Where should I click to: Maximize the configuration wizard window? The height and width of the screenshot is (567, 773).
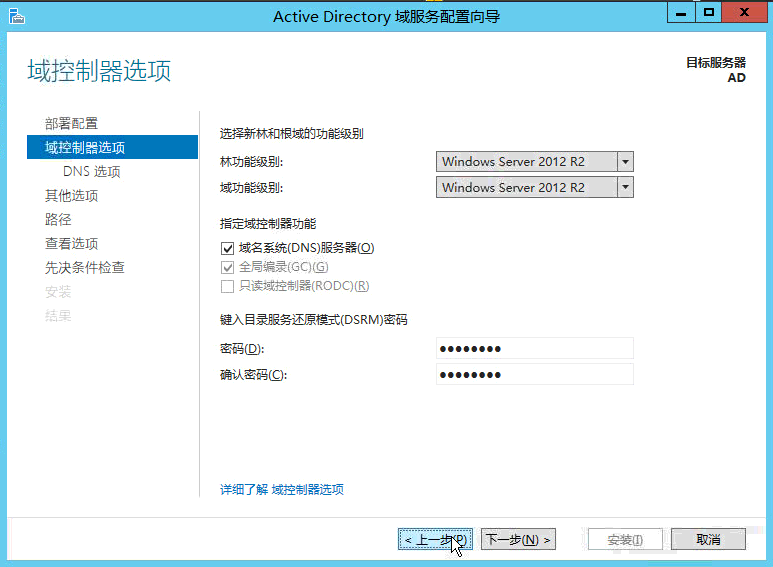pos(709,12)
